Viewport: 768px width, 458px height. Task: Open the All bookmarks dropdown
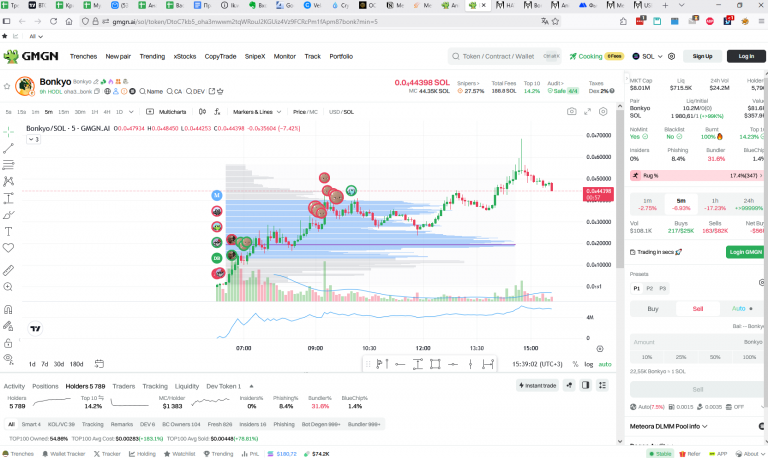point(36,36)
